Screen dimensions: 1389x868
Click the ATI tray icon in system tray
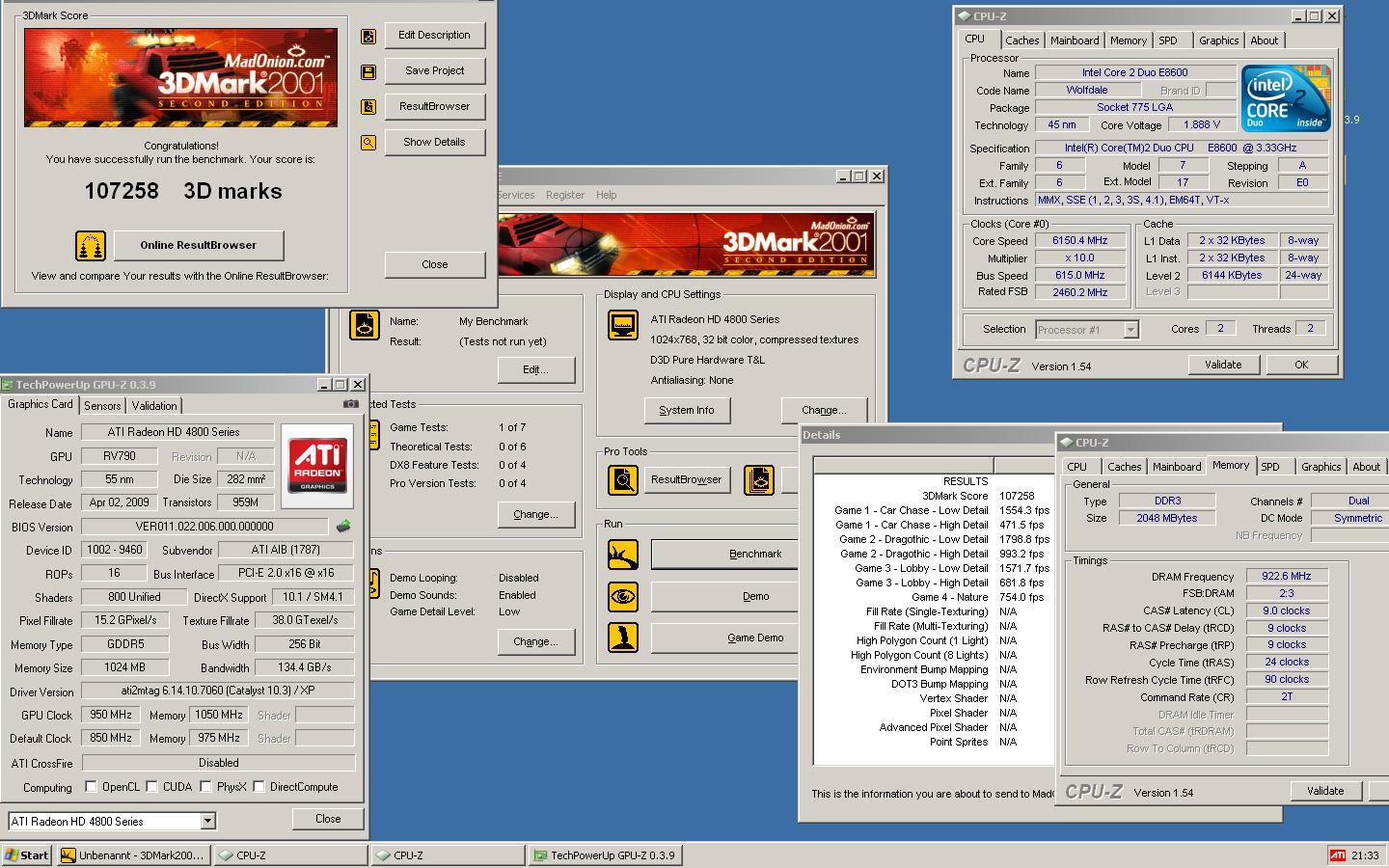[x=1338, y=855]
